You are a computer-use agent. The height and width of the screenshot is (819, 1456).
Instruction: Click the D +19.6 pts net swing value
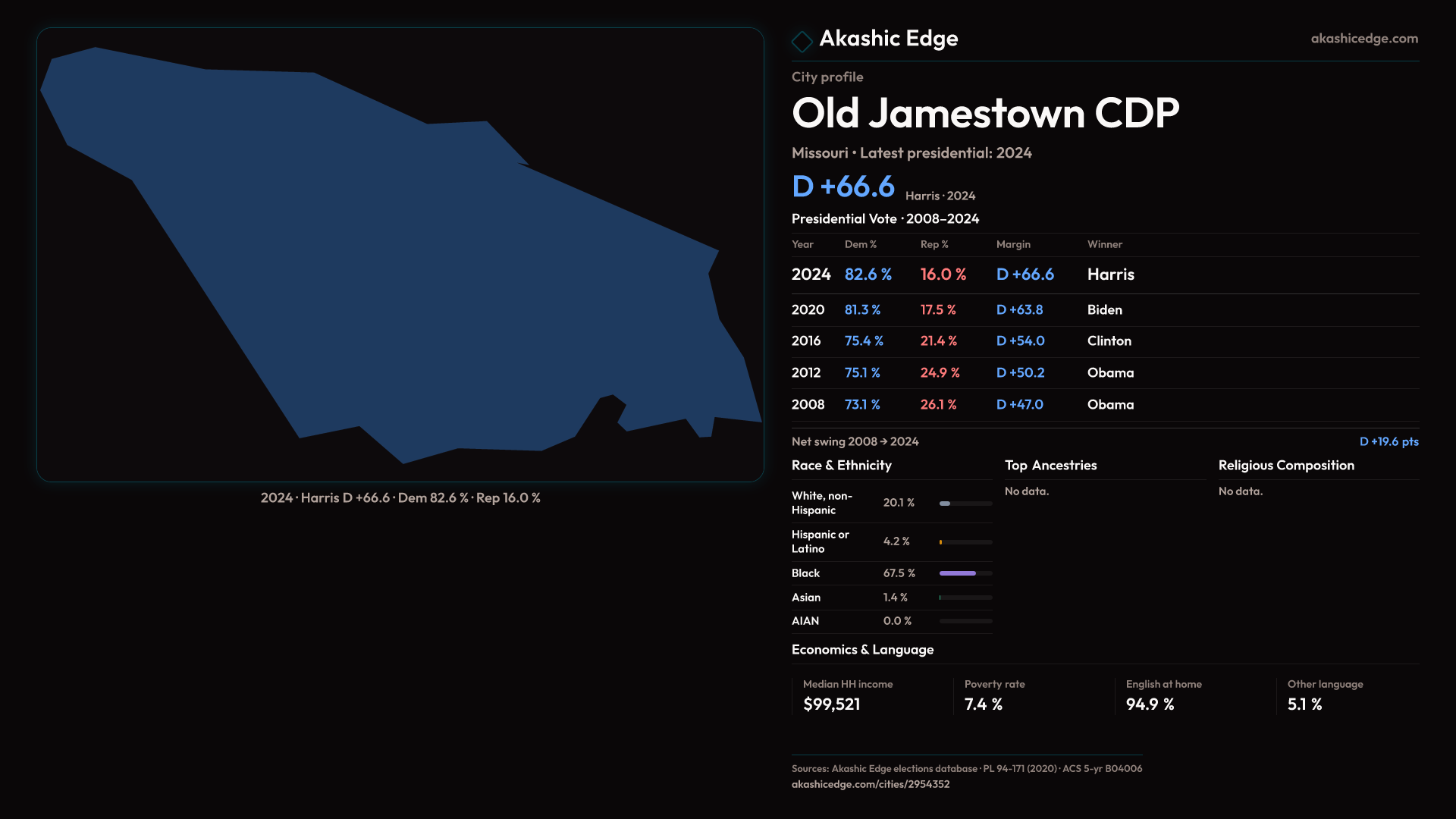(x=1388, y=441)
